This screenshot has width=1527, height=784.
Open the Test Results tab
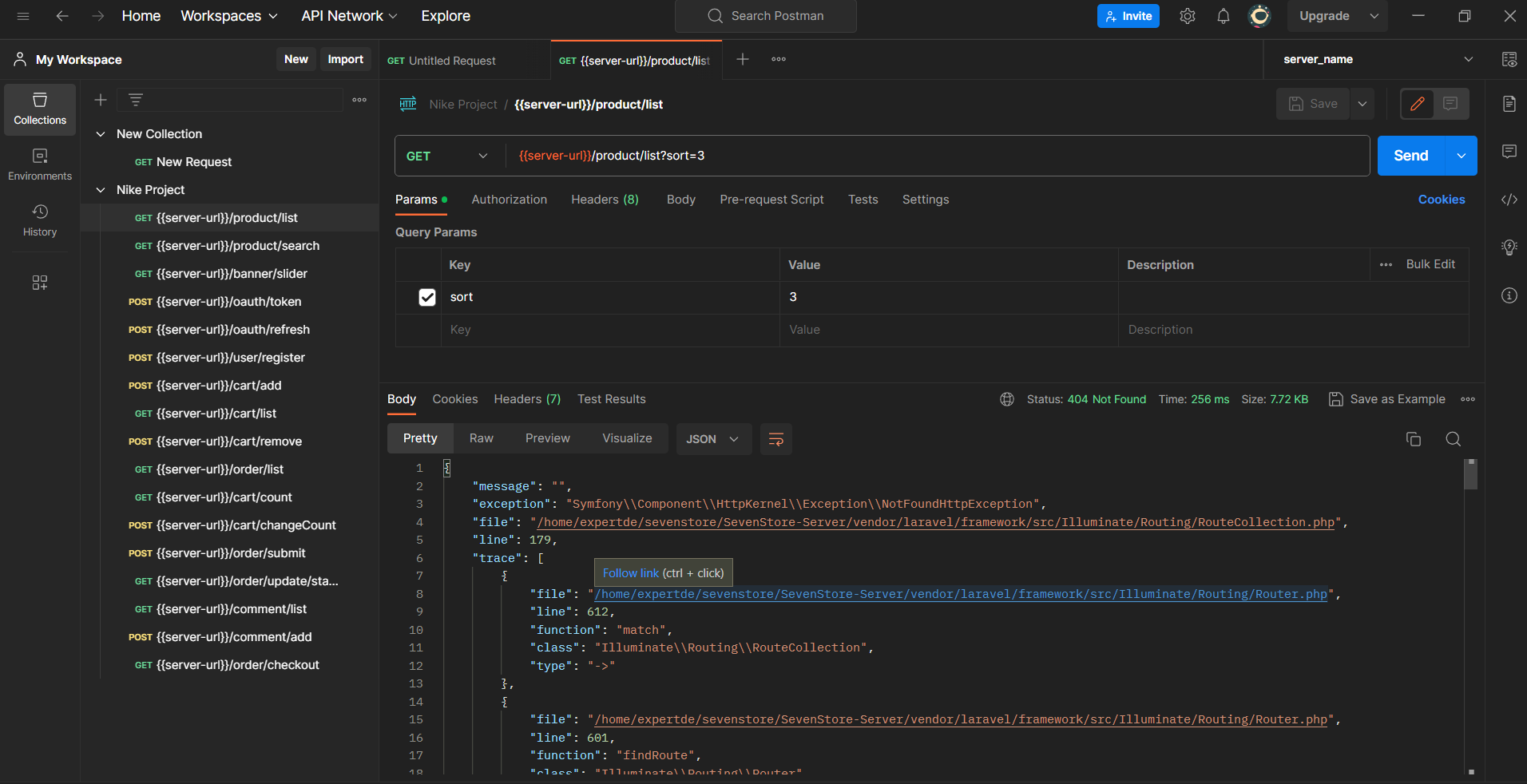pyautogui.click(x=612, y=399)
